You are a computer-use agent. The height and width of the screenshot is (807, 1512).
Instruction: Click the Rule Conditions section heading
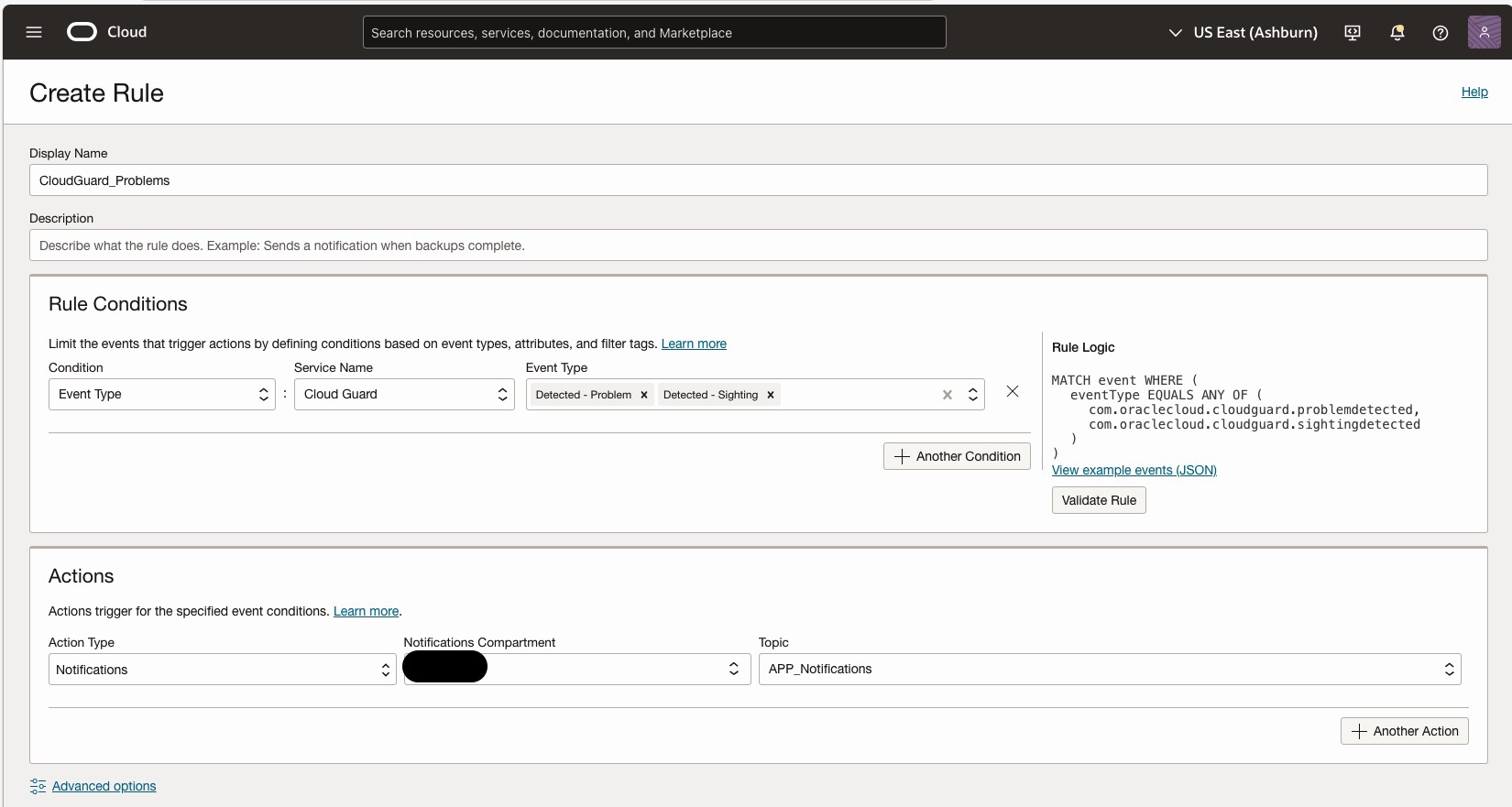click(x=117, y=304)
